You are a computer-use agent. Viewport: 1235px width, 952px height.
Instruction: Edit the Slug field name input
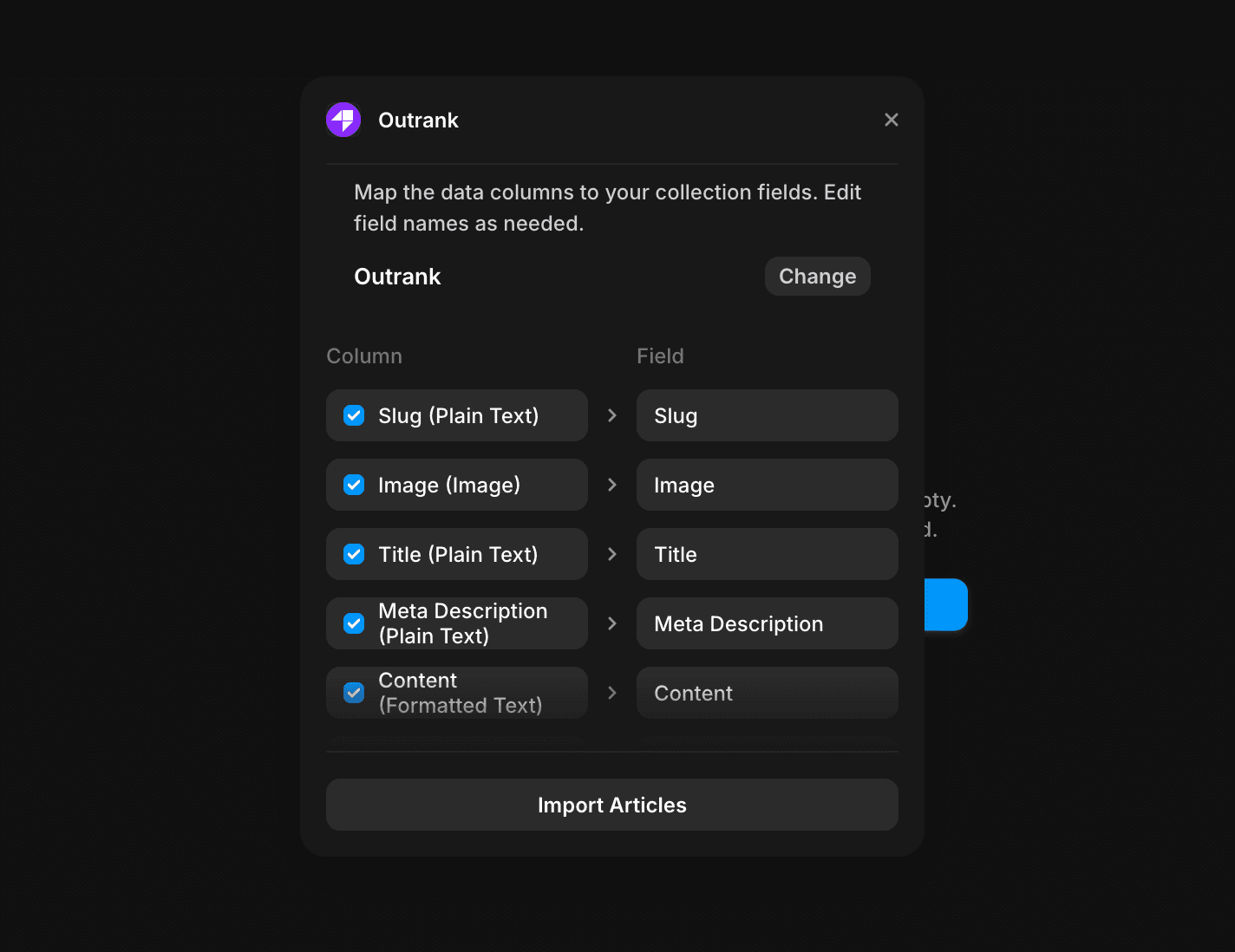[767, 416]
